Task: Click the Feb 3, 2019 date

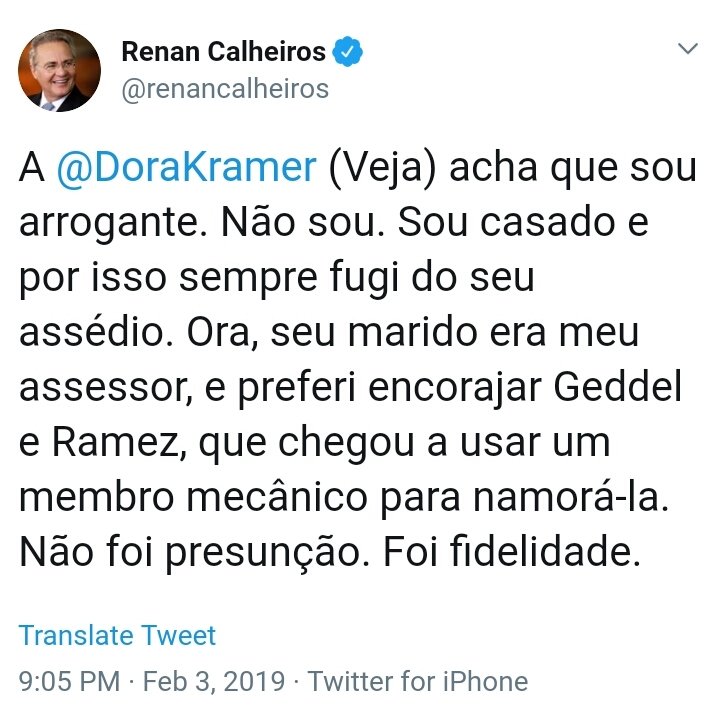Action: pyautogui.click(x=214, y=681)
